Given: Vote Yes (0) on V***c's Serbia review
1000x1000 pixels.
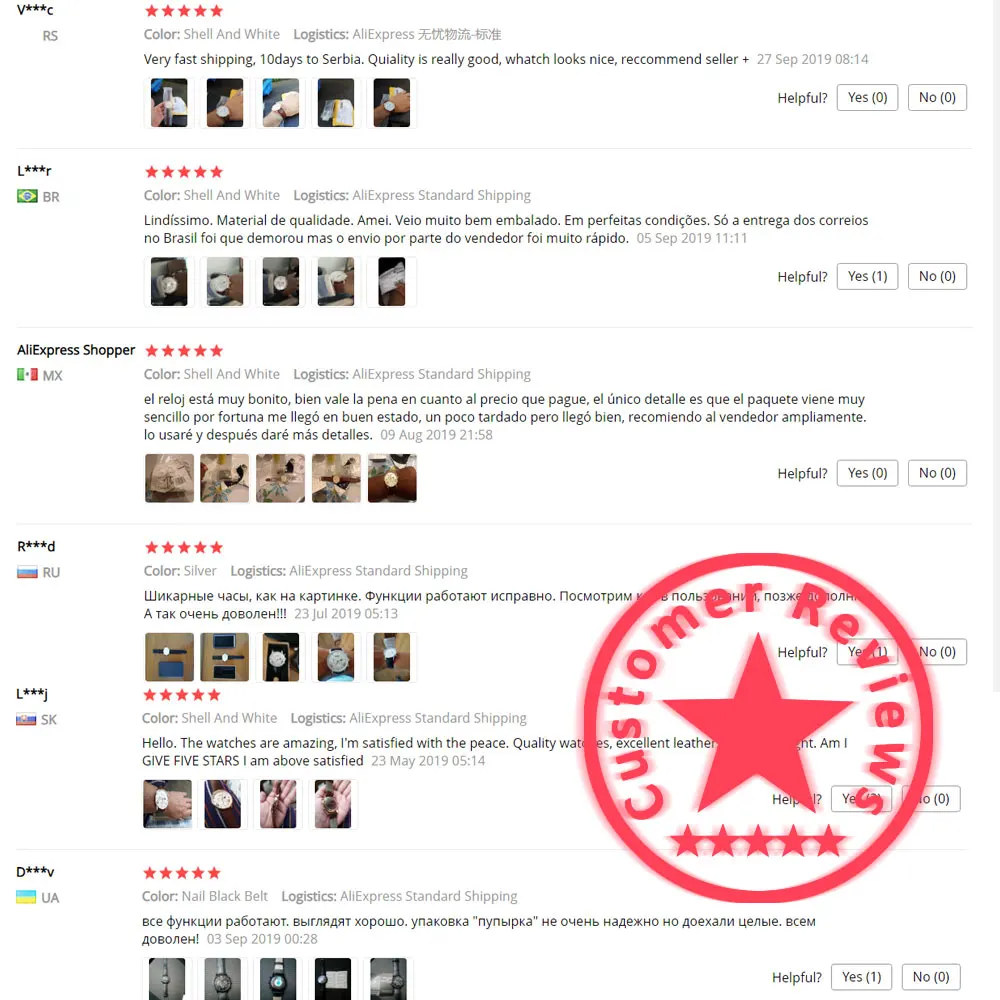Looking at the screenshot, I should pos(867,98).
